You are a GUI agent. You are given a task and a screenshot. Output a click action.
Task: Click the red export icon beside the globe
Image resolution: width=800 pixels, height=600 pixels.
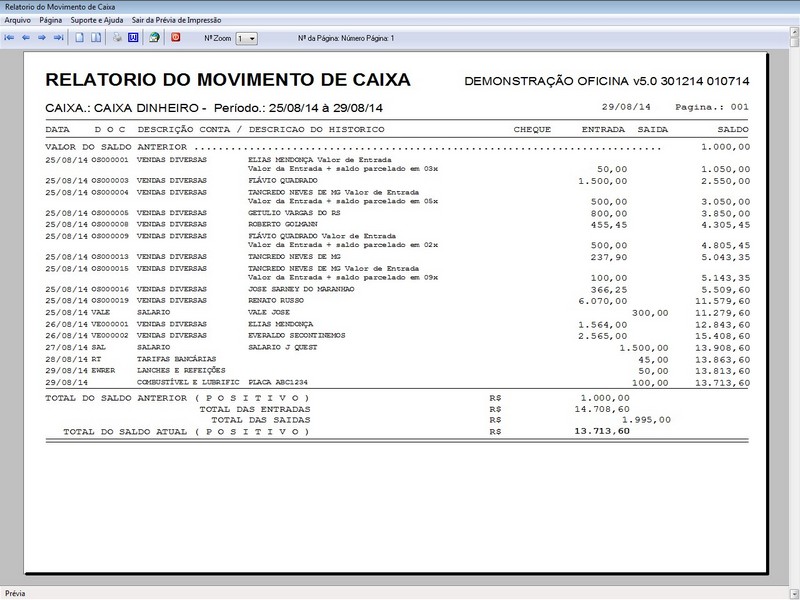click(x=177, y=38)
